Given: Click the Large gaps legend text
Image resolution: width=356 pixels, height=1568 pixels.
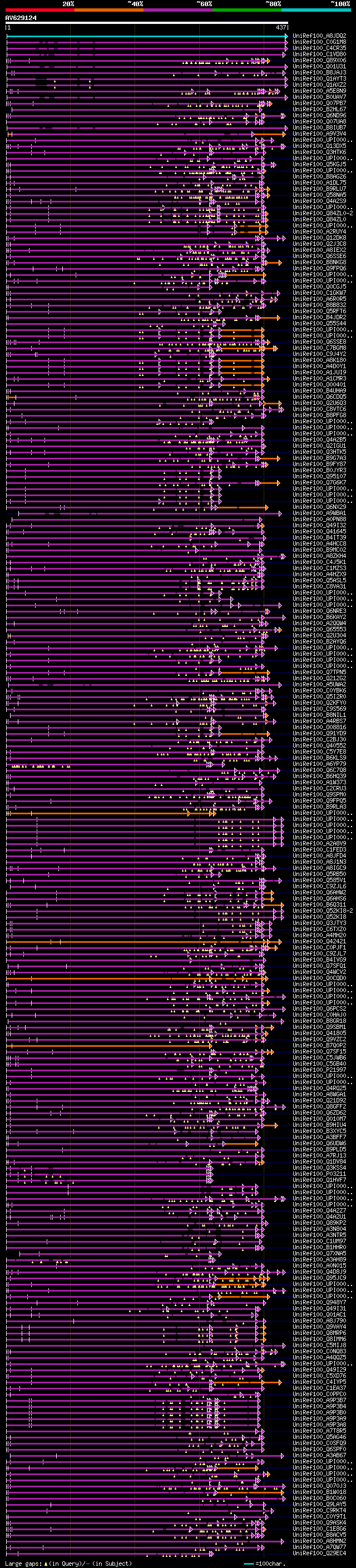Looking at the screenshot, I should pyautogui.click(x=68, y=1564).
